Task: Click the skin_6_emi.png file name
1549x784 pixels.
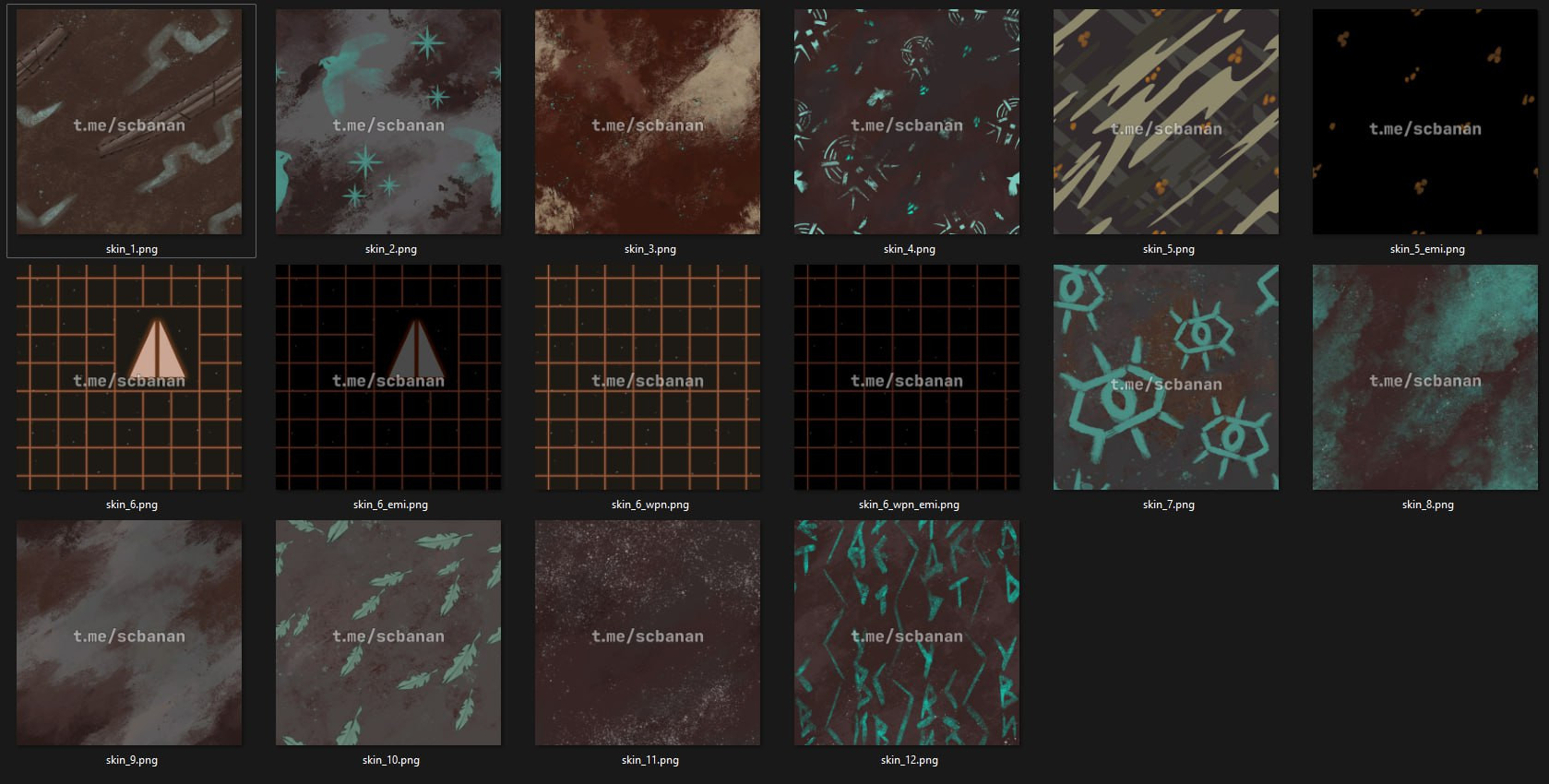Action: coord(390,505)
